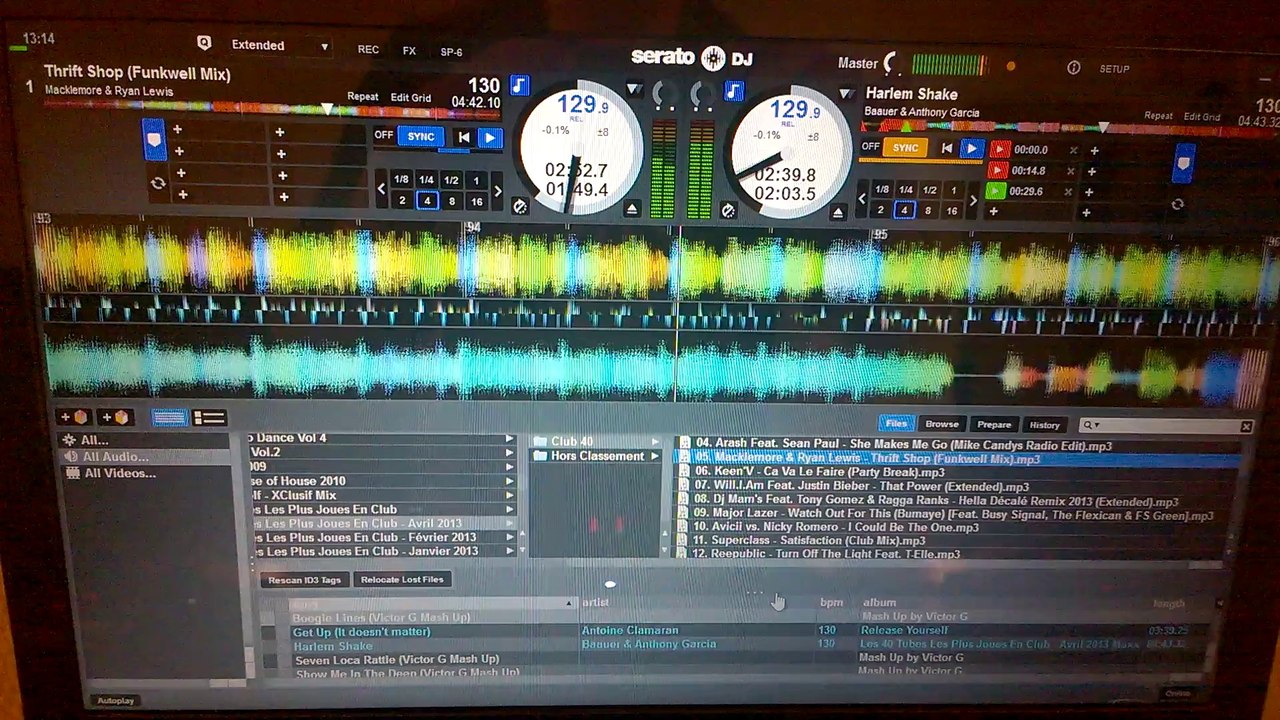Open the FX effects panel
Image resolution: width=1280 pixels, height=720 pixels.
pos(409,51)
